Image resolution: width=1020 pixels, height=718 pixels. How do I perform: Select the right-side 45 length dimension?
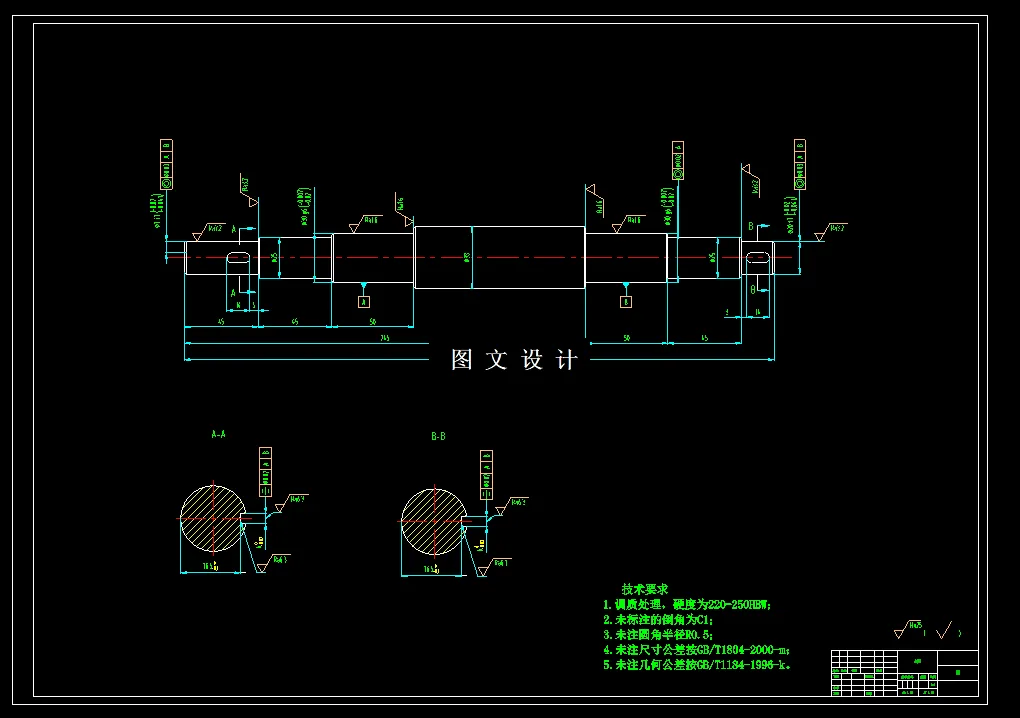click(x=705, y=338)
